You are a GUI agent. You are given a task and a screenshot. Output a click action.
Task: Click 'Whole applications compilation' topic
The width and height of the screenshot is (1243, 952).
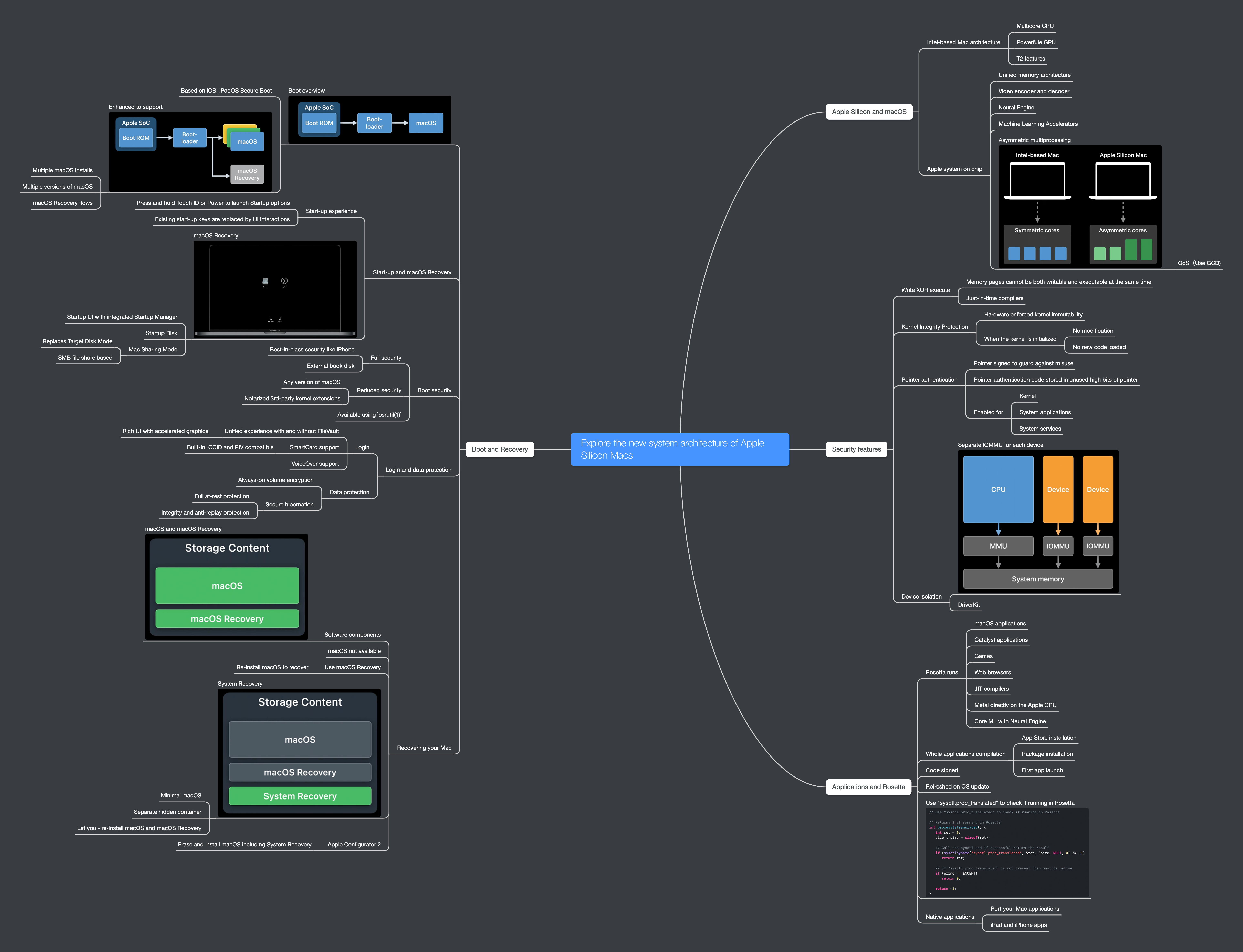tap(965, 754)
